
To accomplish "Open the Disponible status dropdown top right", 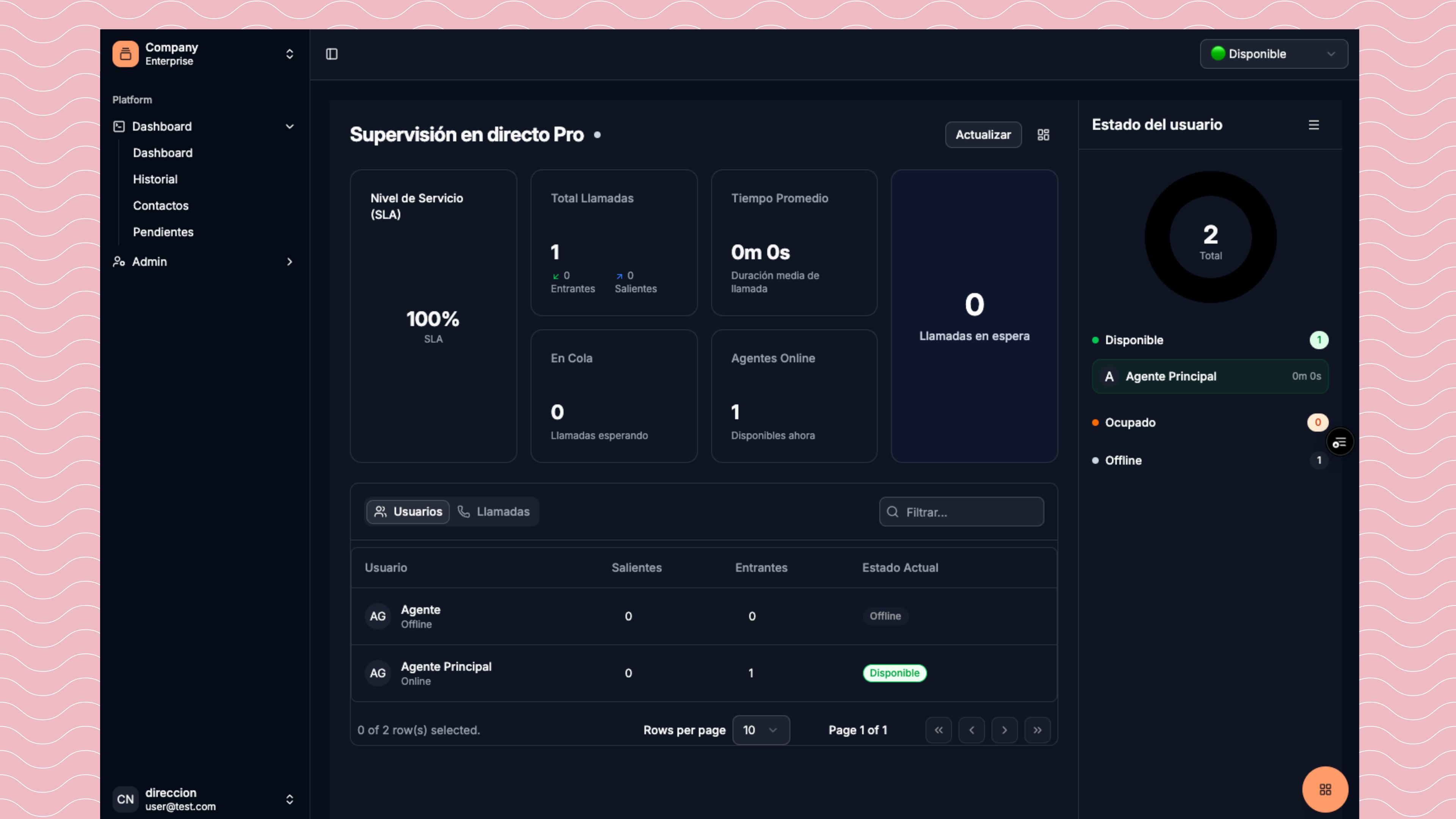I will (1274, 54).
